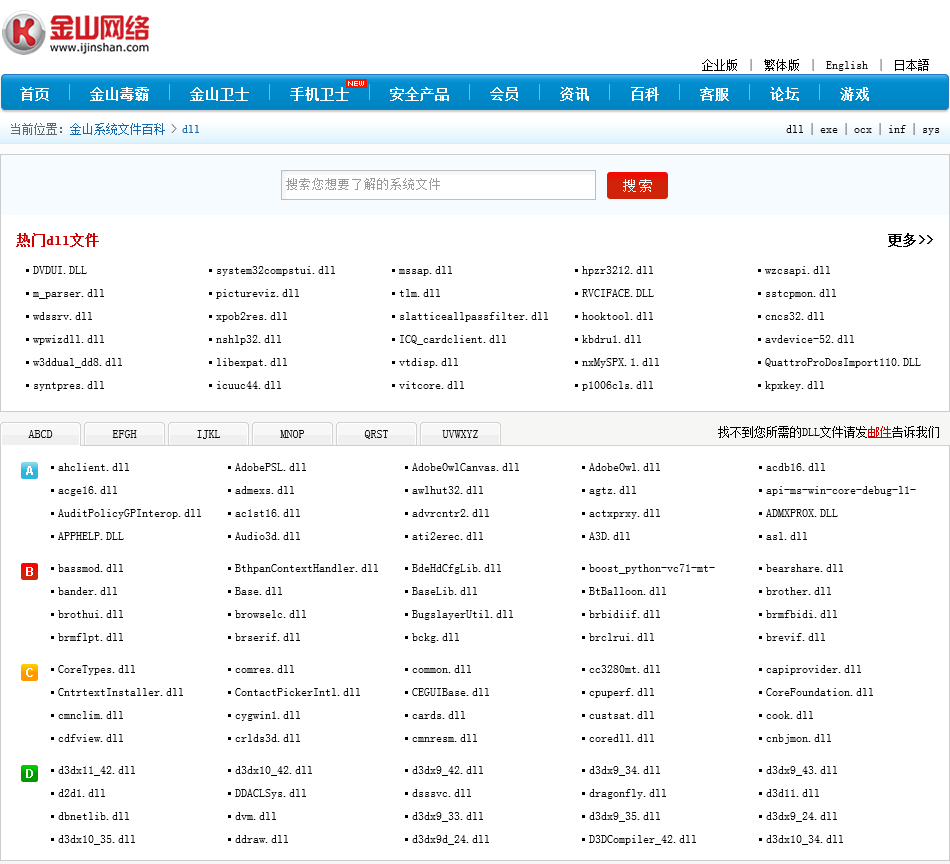Open BugslayerUtil.dll link

coord(462,614)
